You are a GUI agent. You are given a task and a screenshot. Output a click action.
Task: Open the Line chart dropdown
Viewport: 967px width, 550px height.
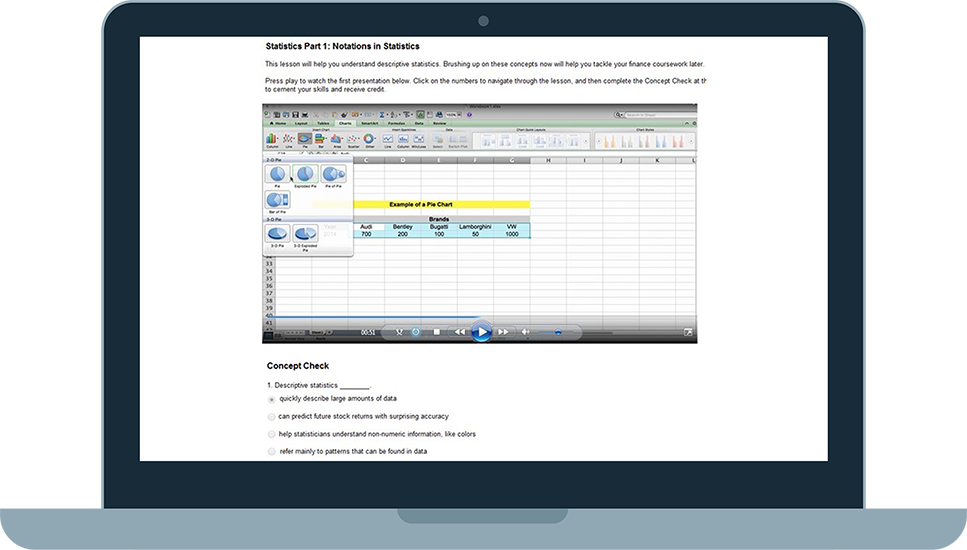click(289, 140)
